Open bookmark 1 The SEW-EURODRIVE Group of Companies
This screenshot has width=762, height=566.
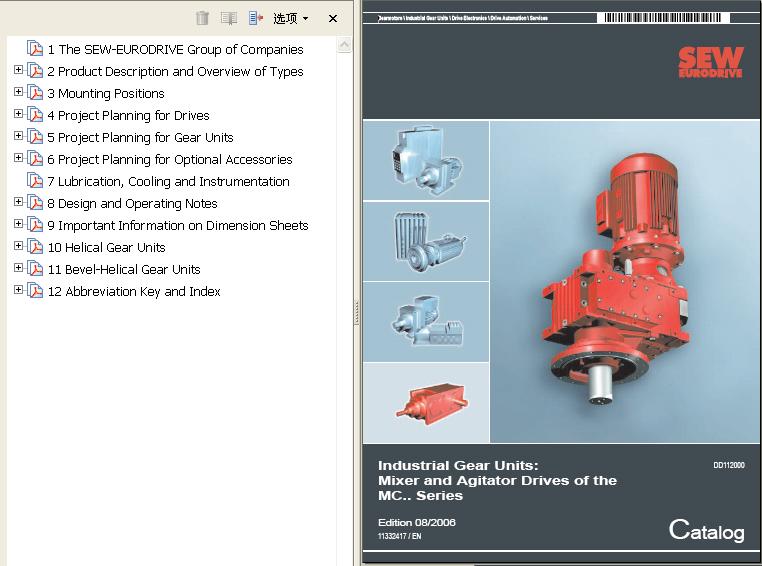[175, 50]
